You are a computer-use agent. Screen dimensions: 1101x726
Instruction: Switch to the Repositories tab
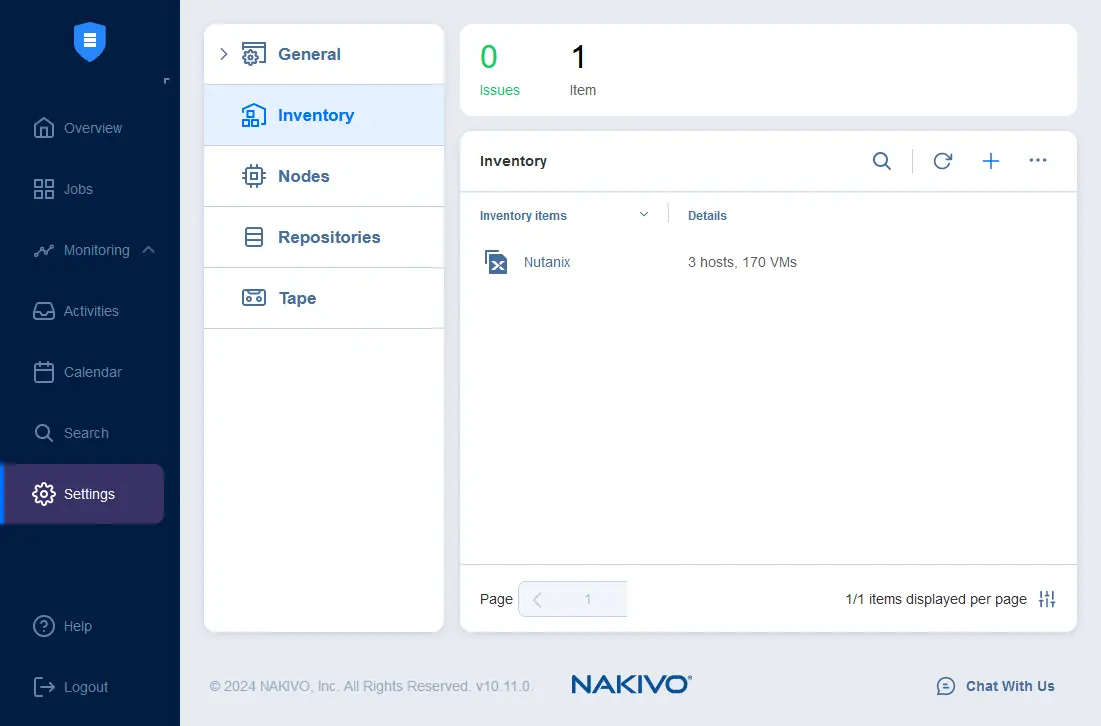[324, 237]
